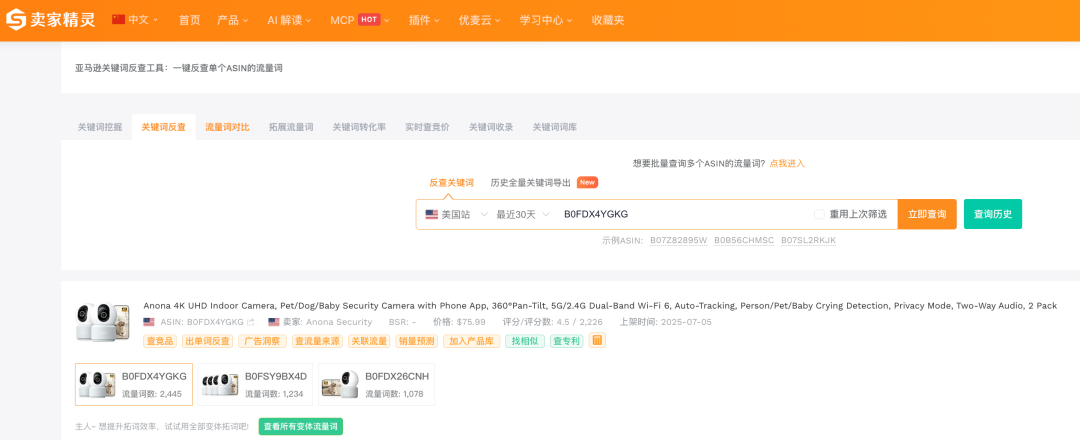Click the 关联流量 tag button
The image size is (1080, 440).
368,341
